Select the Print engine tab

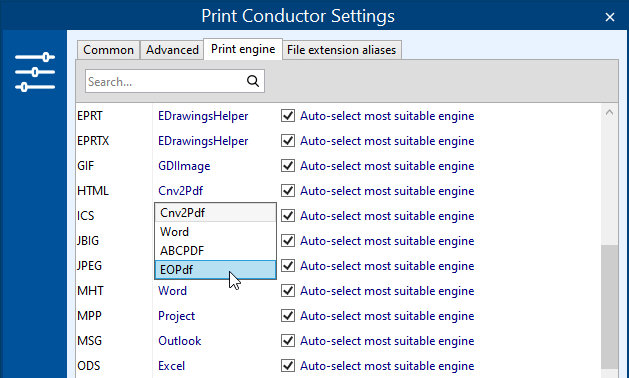[x=243, y=49]
